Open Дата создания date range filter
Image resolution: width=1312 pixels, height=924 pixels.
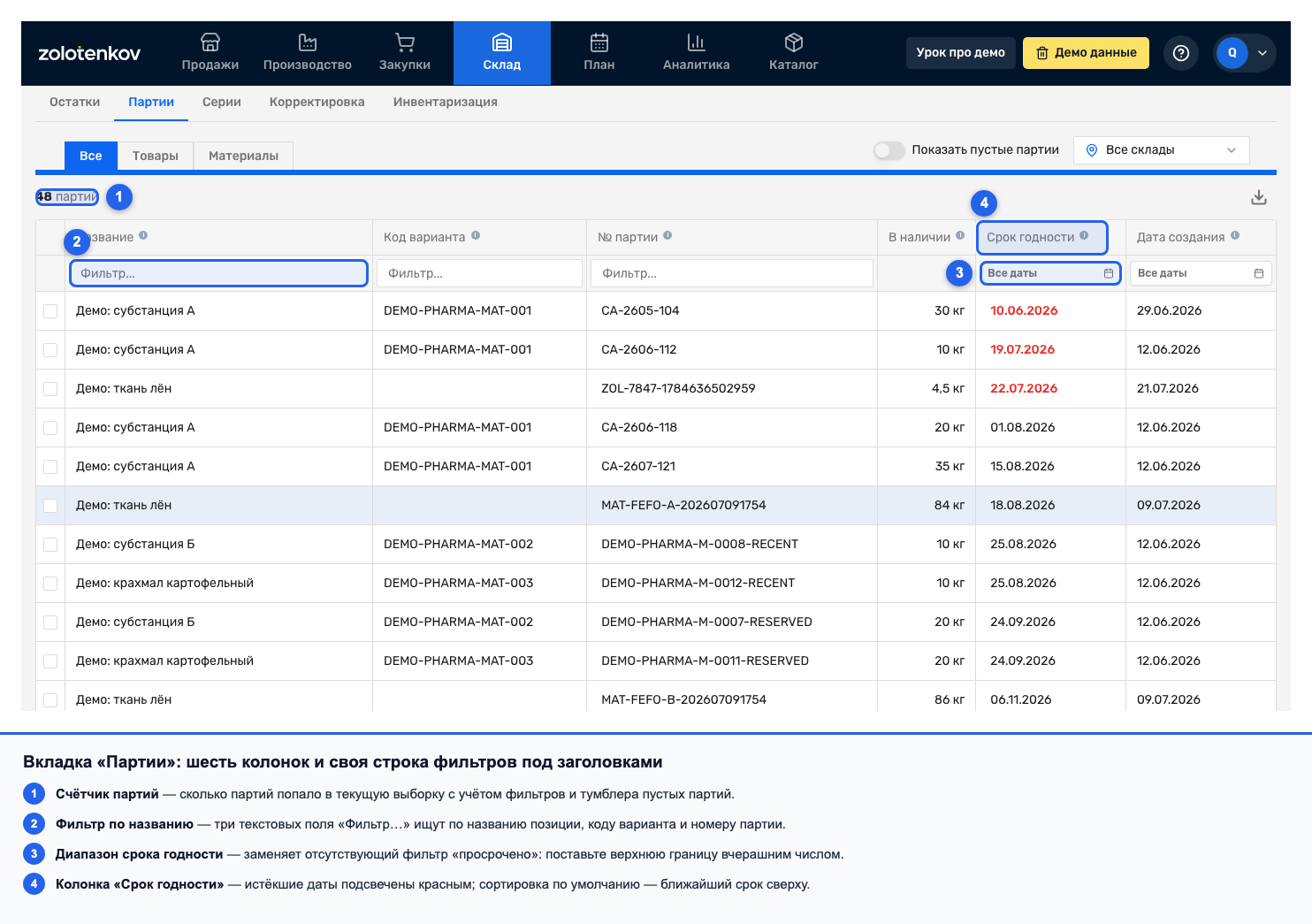tap(1201, 273)
